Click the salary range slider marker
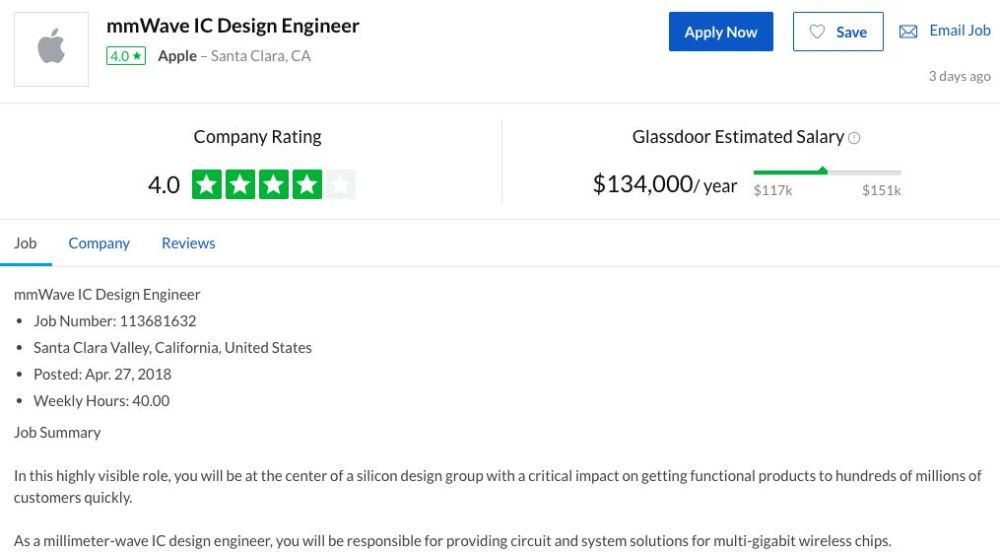This screenshot has width=1000, height=554. pyautogui.click(x=823, y=170)
